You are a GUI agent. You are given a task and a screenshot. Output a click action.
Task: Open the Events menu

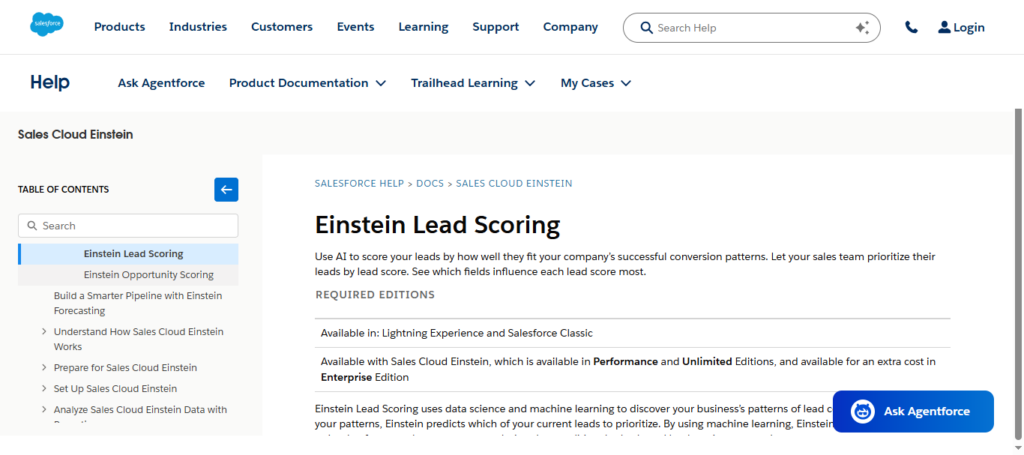(x=356, y=27)
